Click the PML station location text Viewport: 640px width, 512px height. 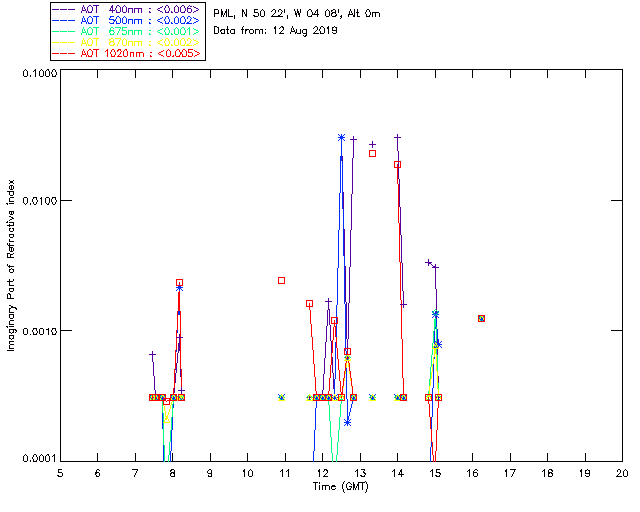click(297, 14)
